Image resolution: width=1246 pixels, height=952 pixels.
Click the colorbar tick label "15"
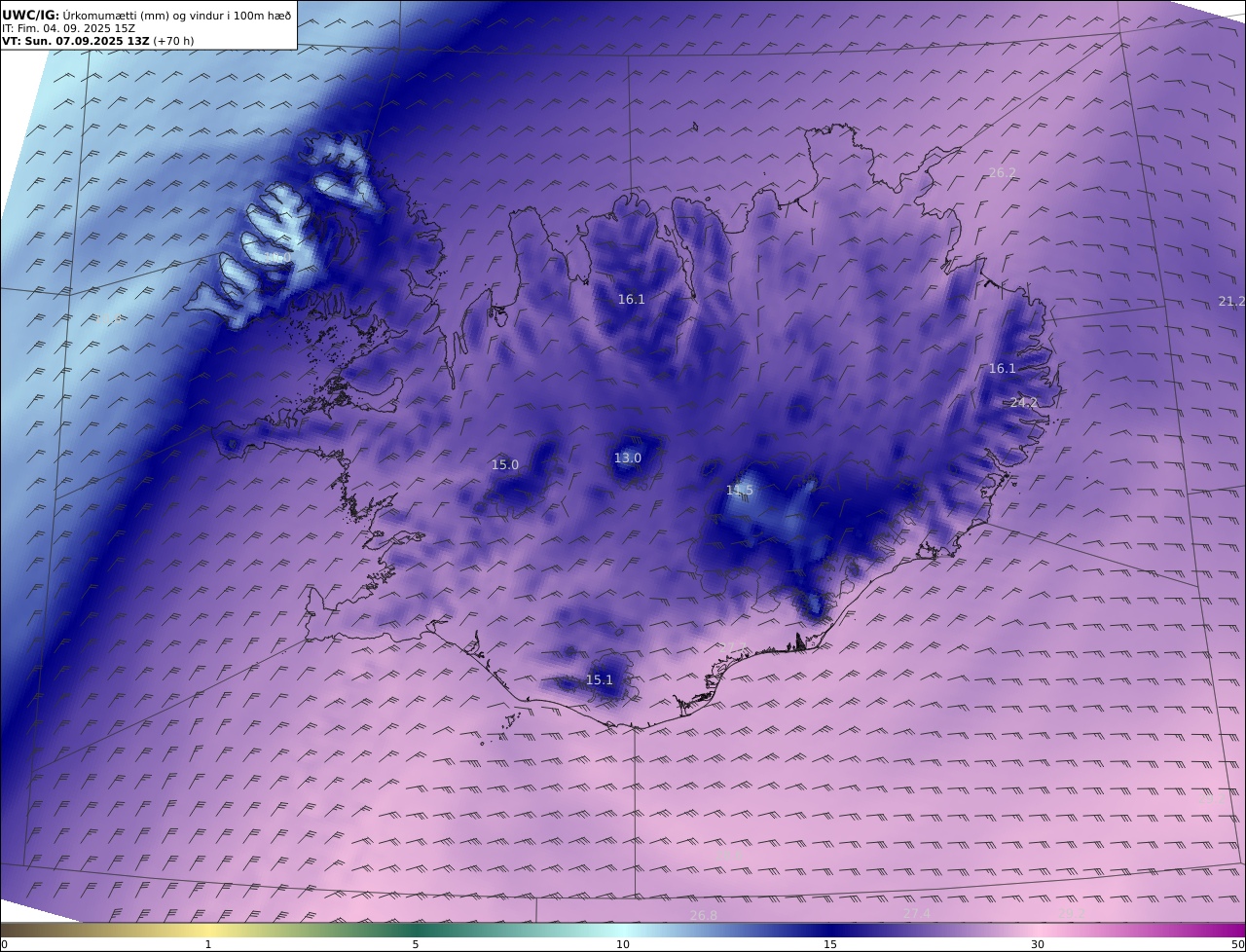tap(830, 944)
